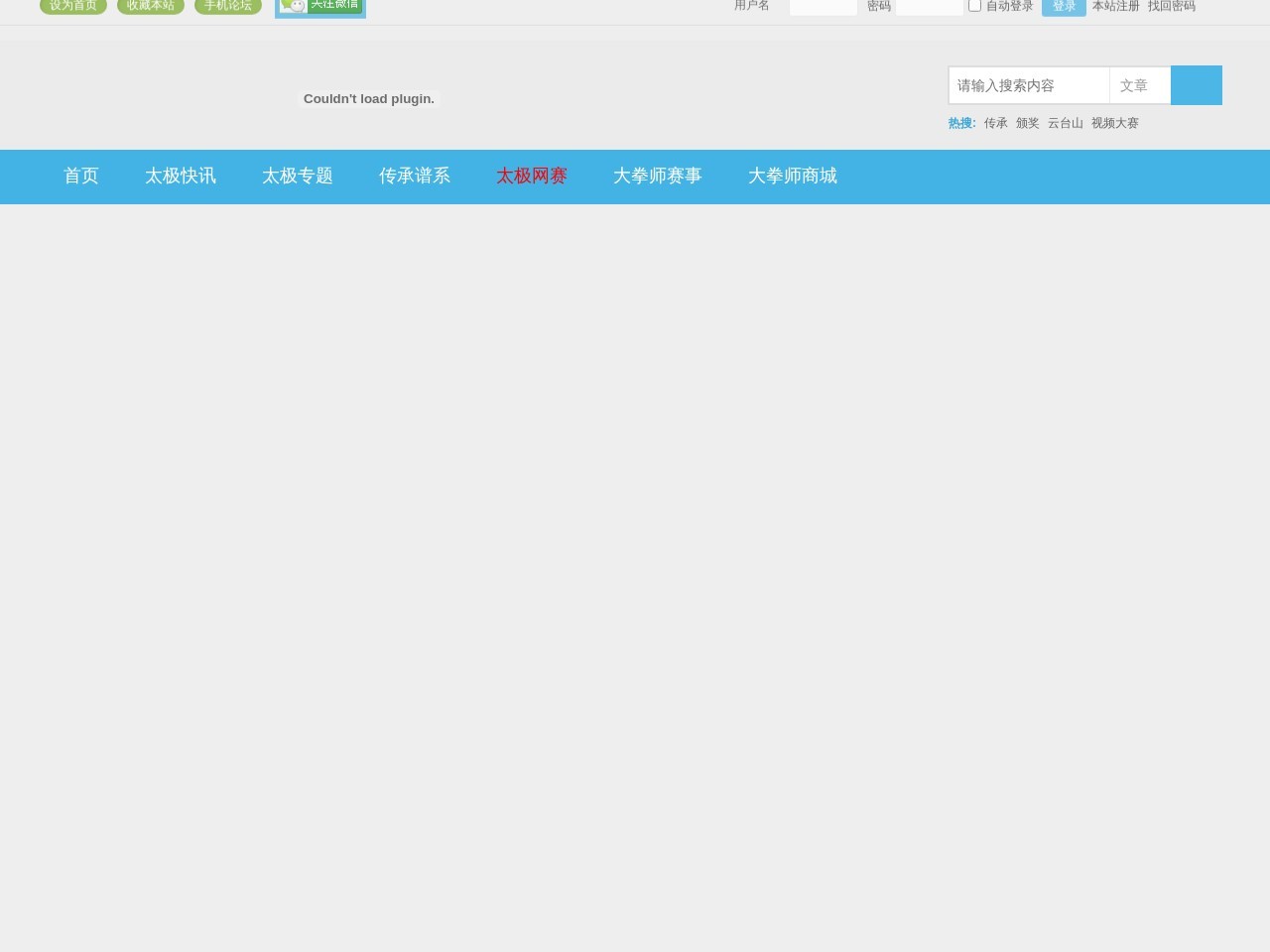The height and width of the screenshot is (952, 1270).
Task: Open the 本站注册 registration link
Action: point(1115,6)
